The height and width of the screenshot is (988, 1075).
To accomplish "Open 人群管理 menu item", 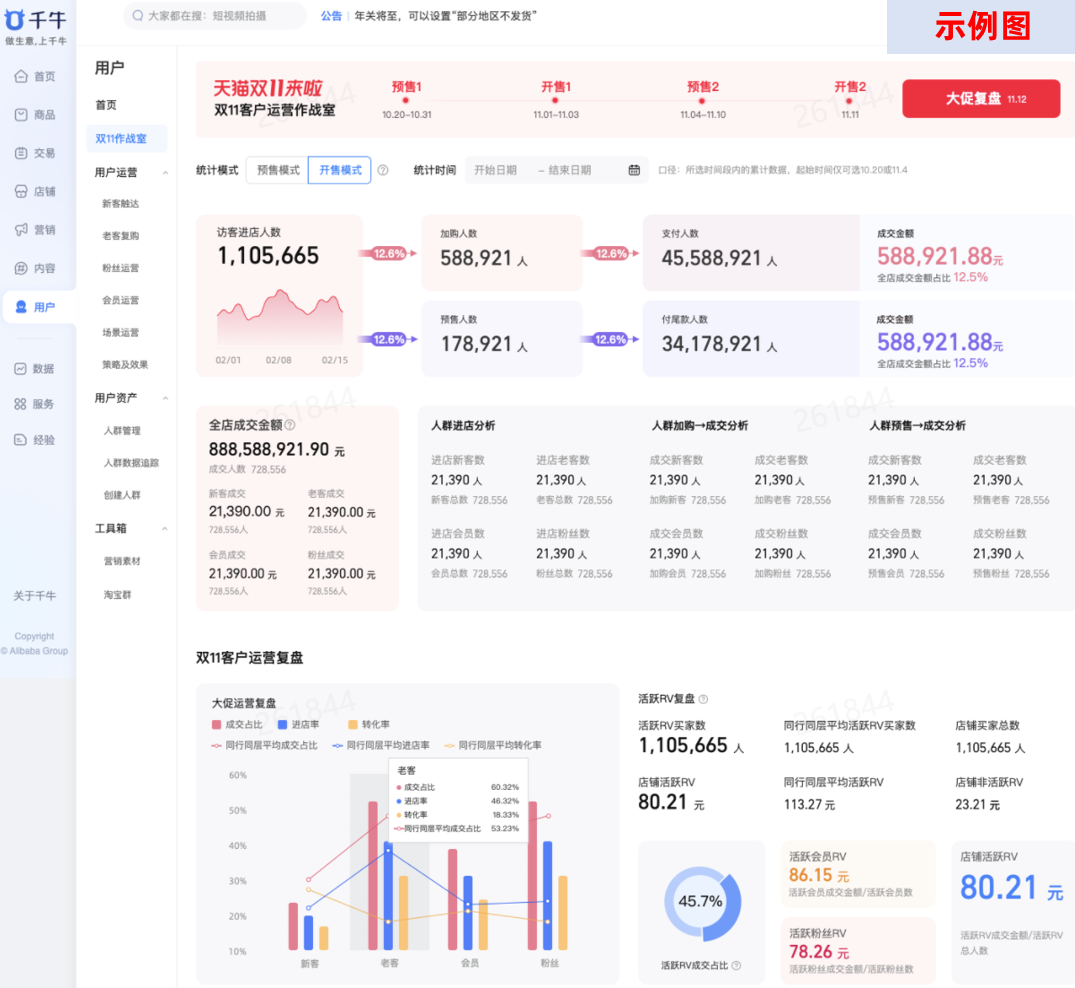I will (122, 431).
